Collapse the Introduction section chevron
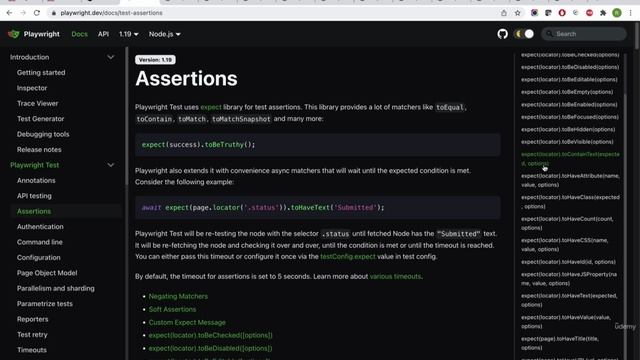640x360 pixels. (111, 57)
